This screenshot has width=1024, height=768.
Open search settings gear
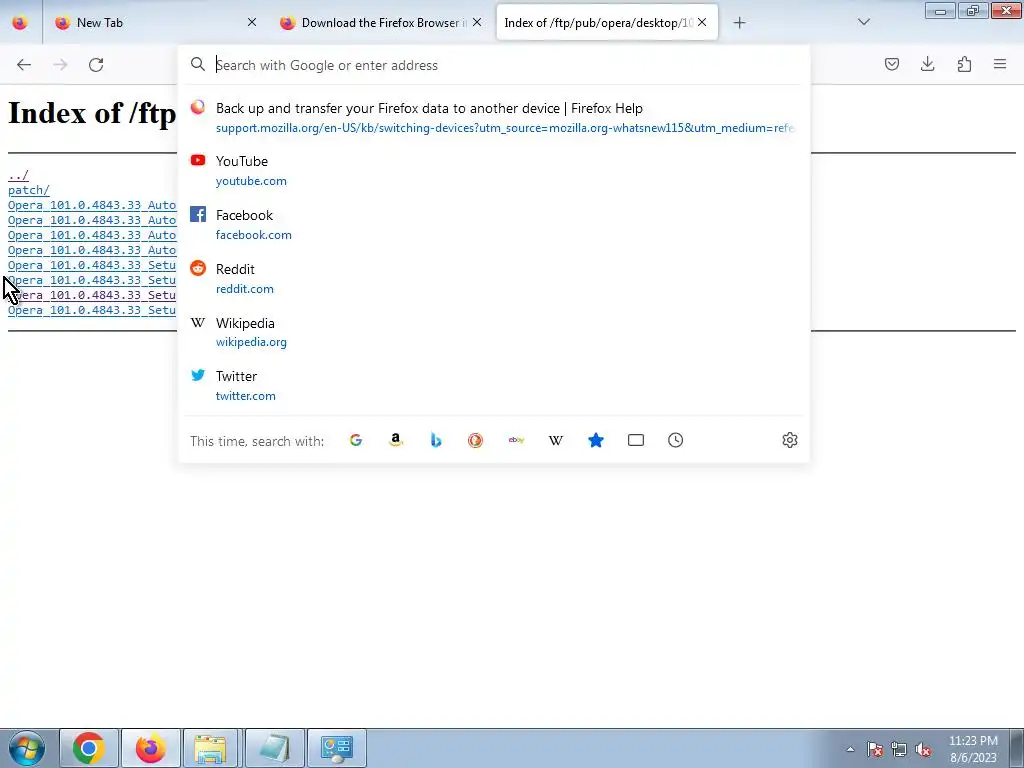(790, 440)
